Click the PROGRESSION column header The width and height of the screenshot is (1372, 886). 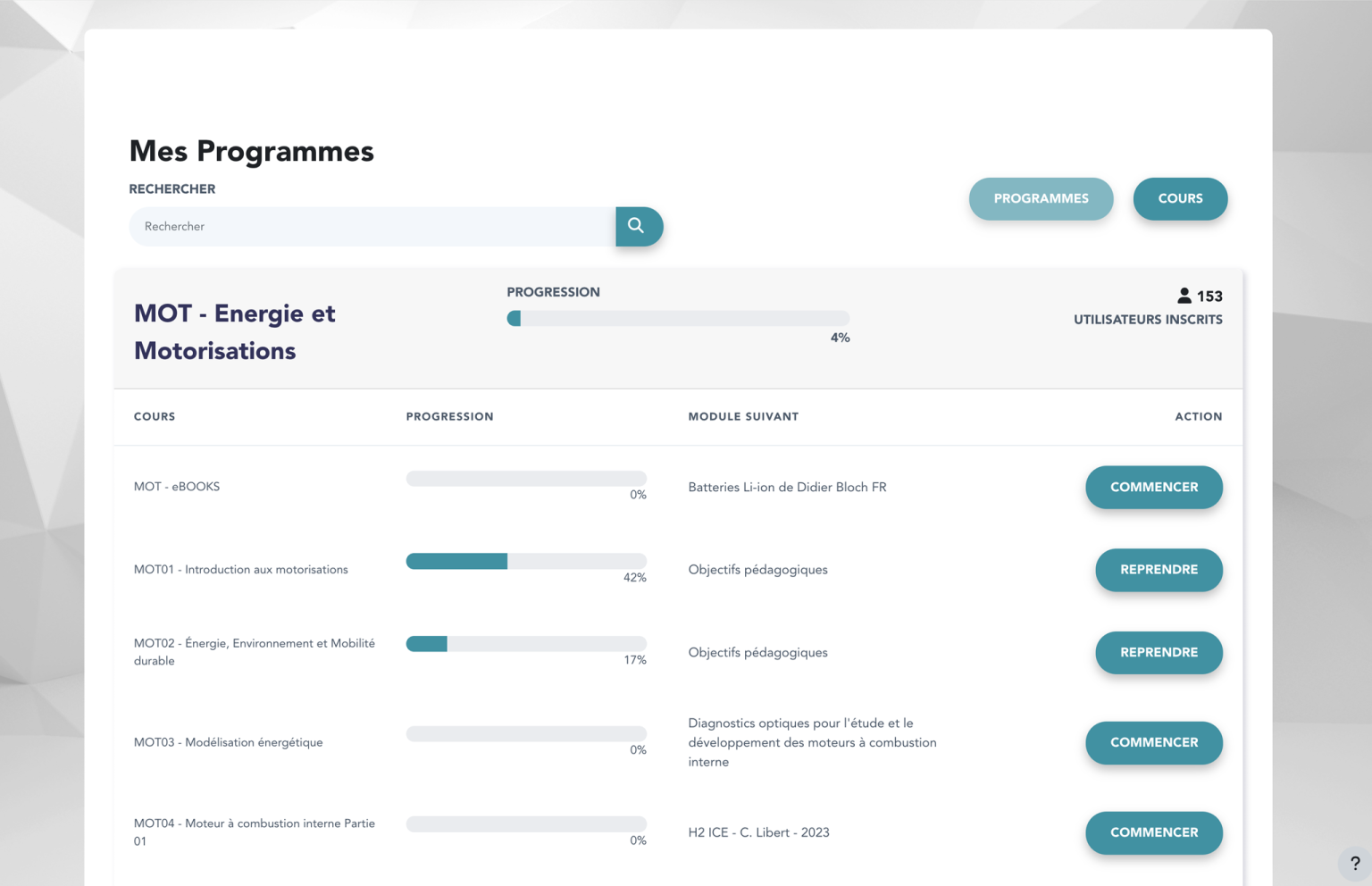(449, 416)
